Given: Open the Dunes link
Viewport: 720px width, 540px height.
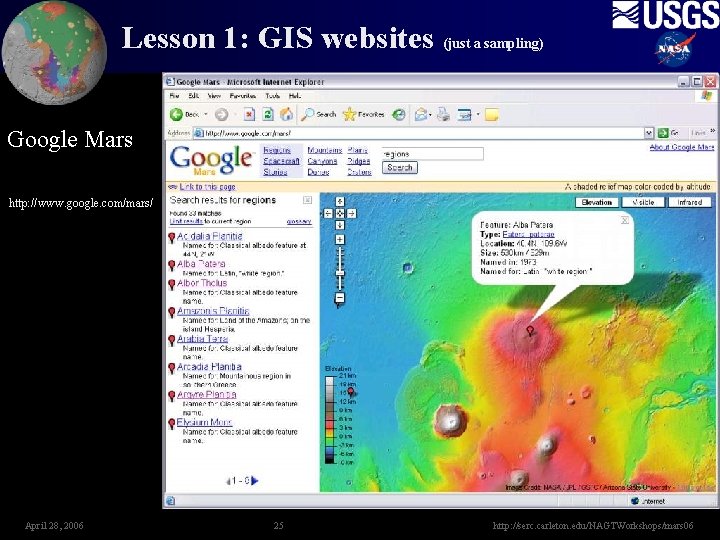Looking at the screenshot, I should click(318, 172).
